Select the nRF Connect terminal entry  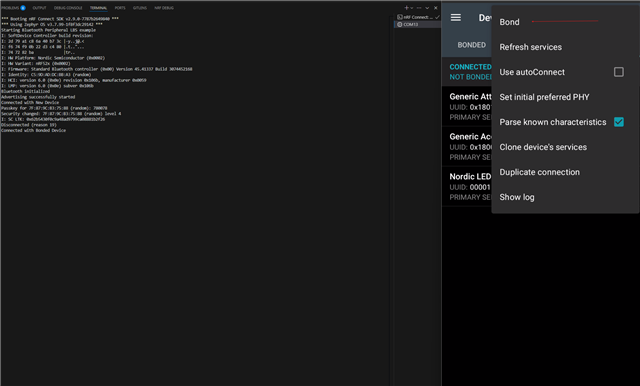[418, 17]
